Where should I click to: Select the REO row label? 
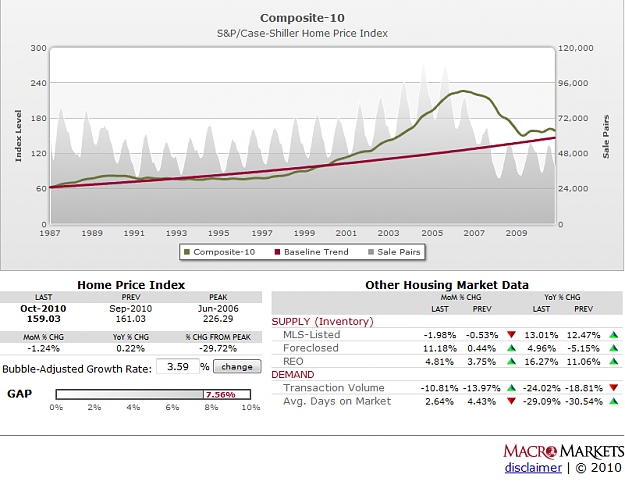pos(293,361)
